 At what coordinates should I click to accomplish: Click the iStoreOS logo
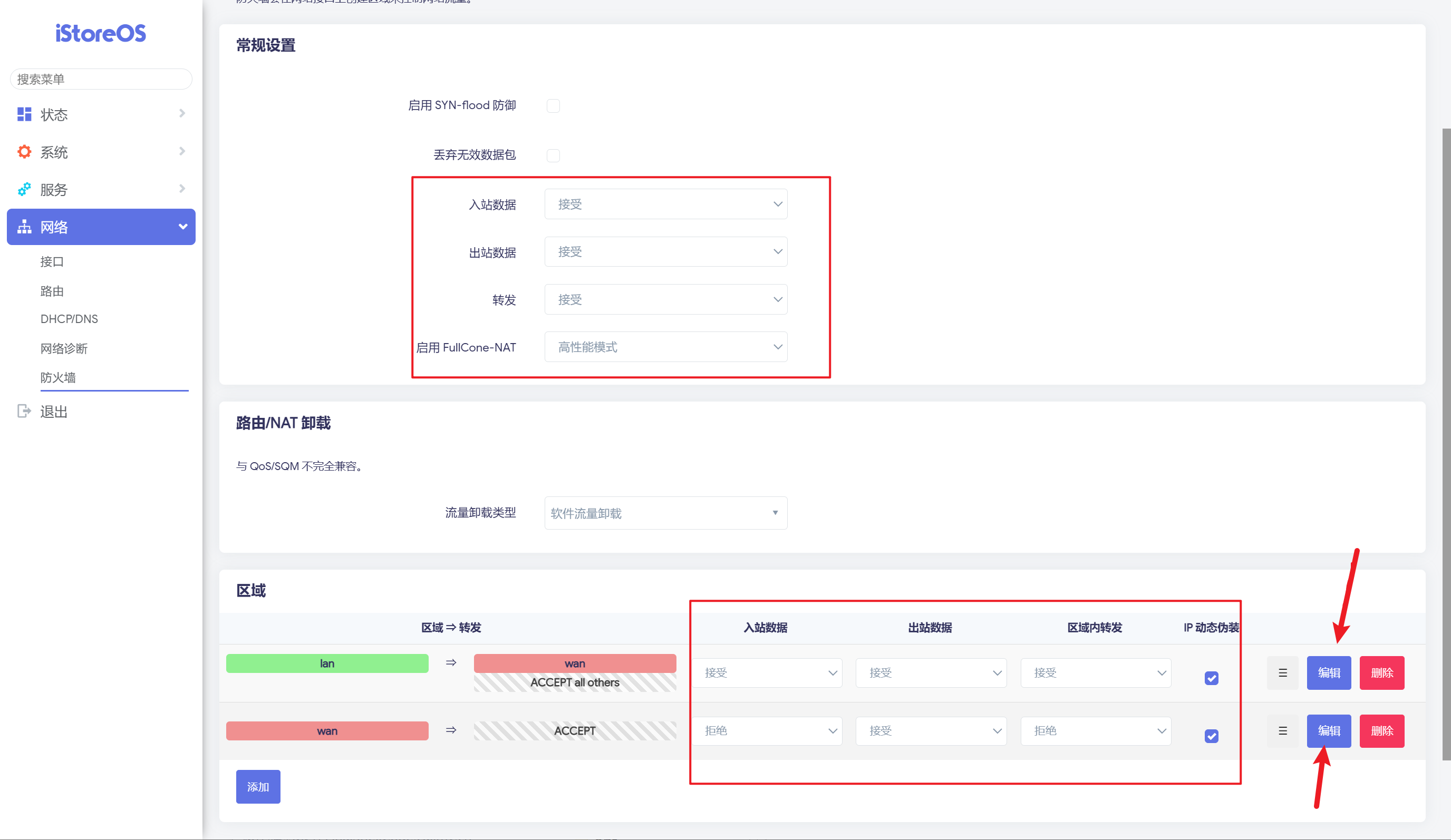pyautogui.click(x=101, y=33)
